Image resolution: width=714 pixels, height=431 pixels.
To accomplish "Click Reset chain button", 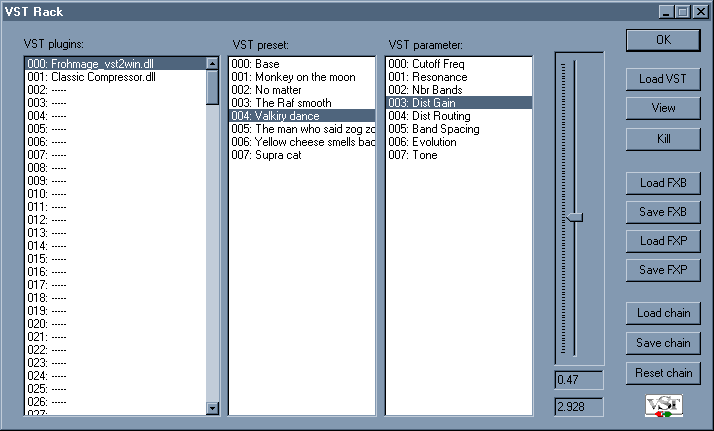I will pyautogui.click(x=663, y=373).
